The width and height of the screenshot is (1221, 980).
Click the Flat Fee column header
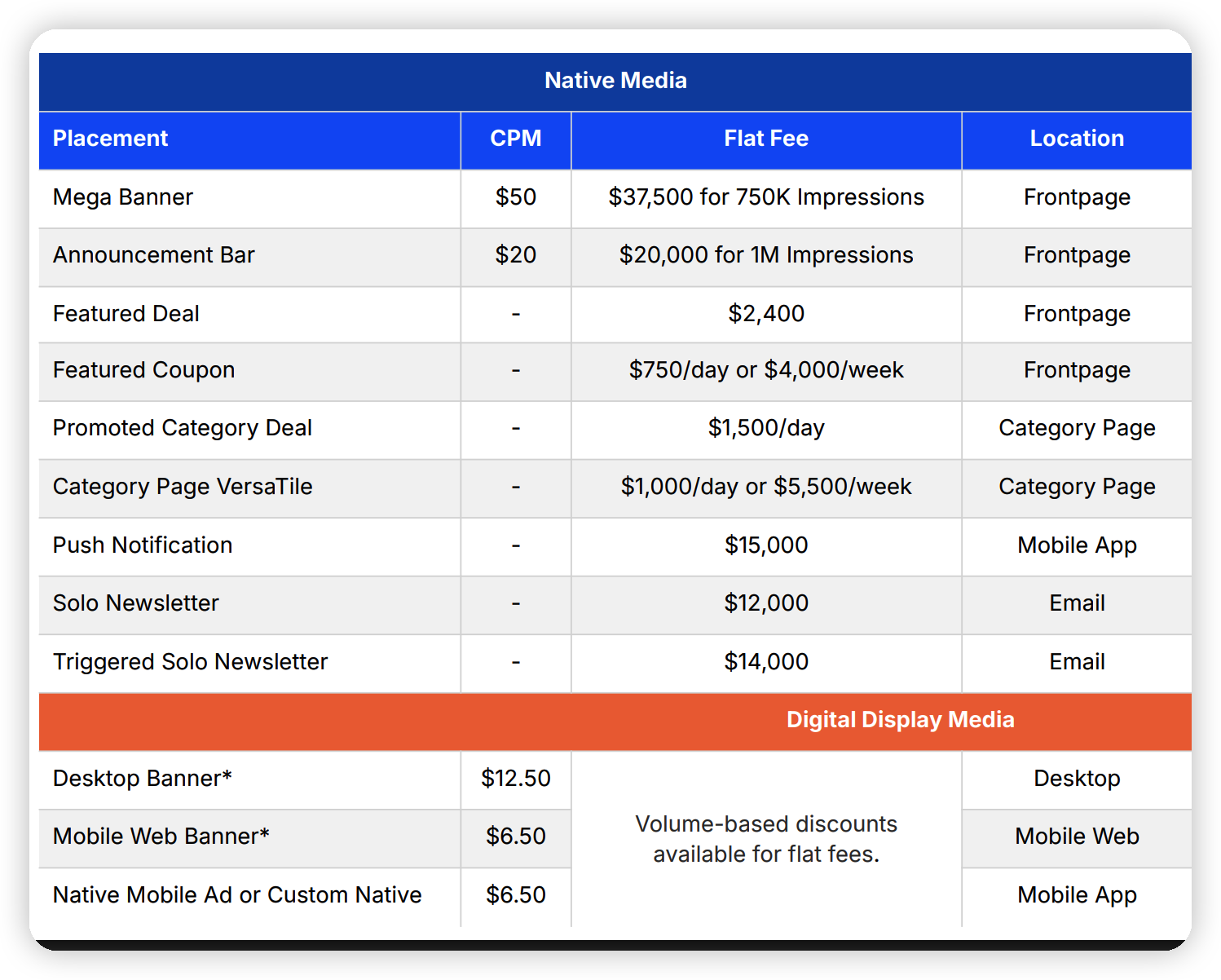click(x=766, y=139)
